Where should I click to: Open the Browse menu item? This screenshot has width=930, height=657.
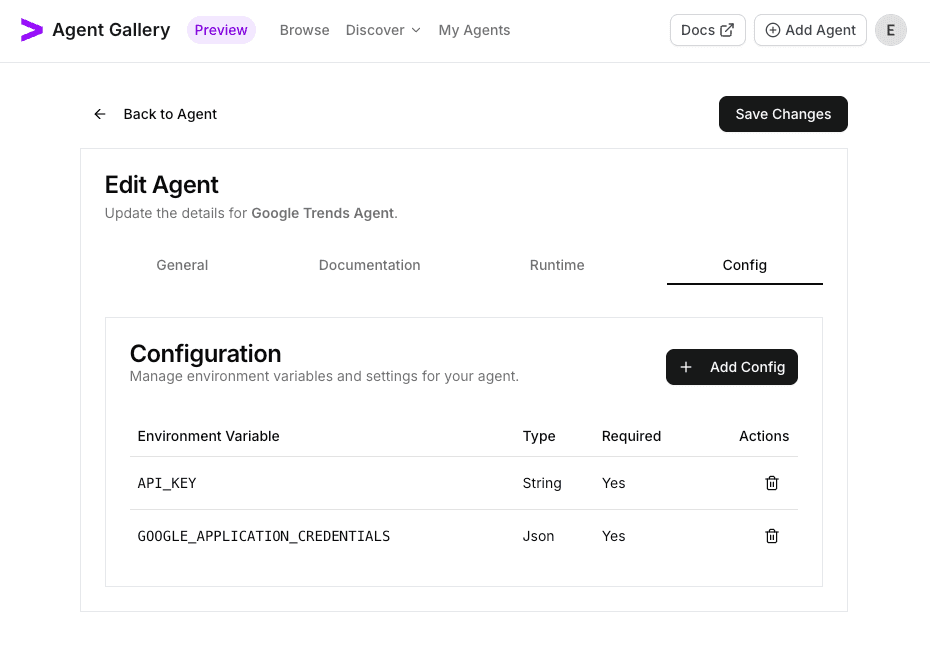coord(304,30)
